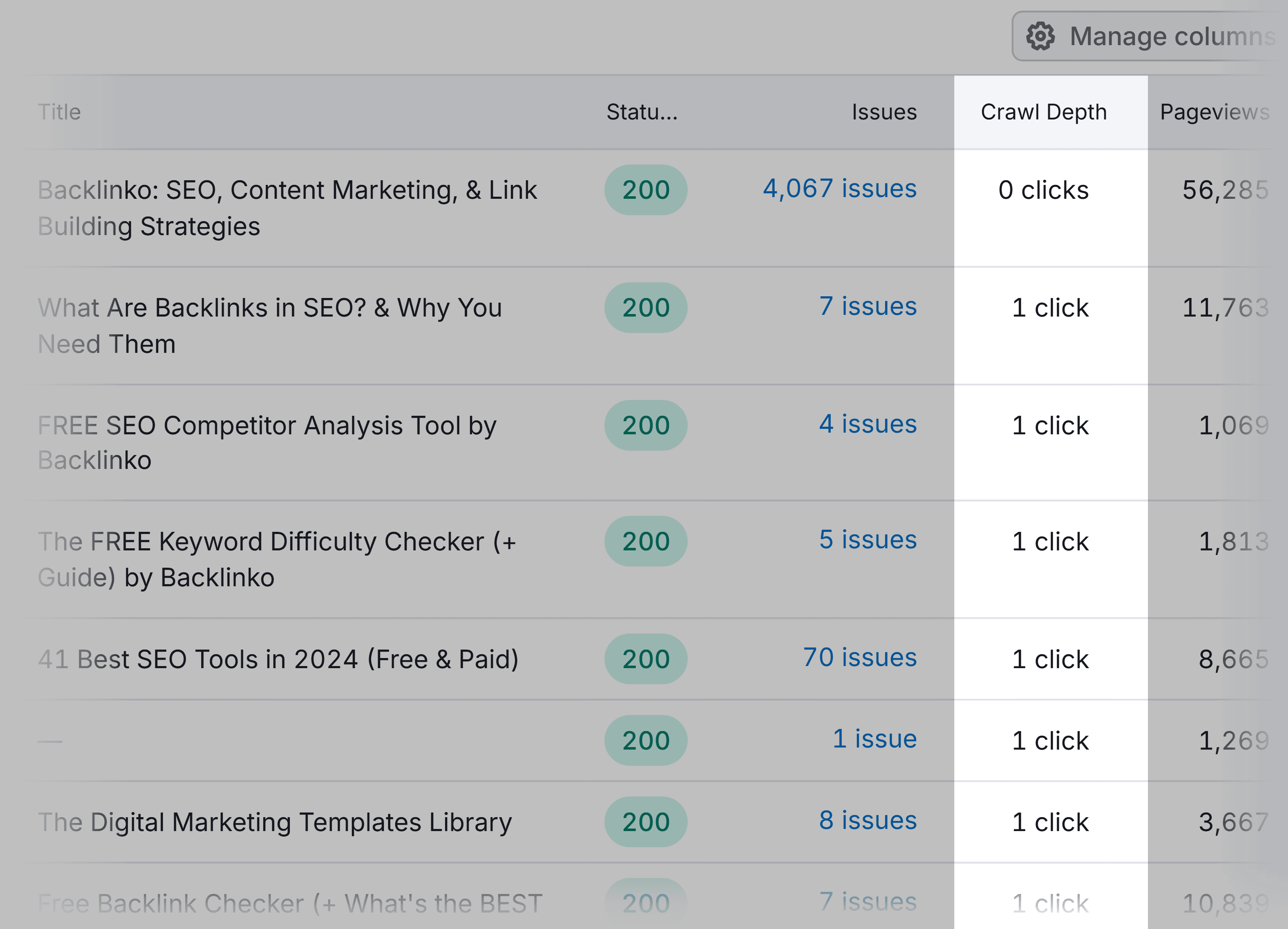Click 1 click cell in the untitled row
1288x929 pixels.
pos(1050,740)
